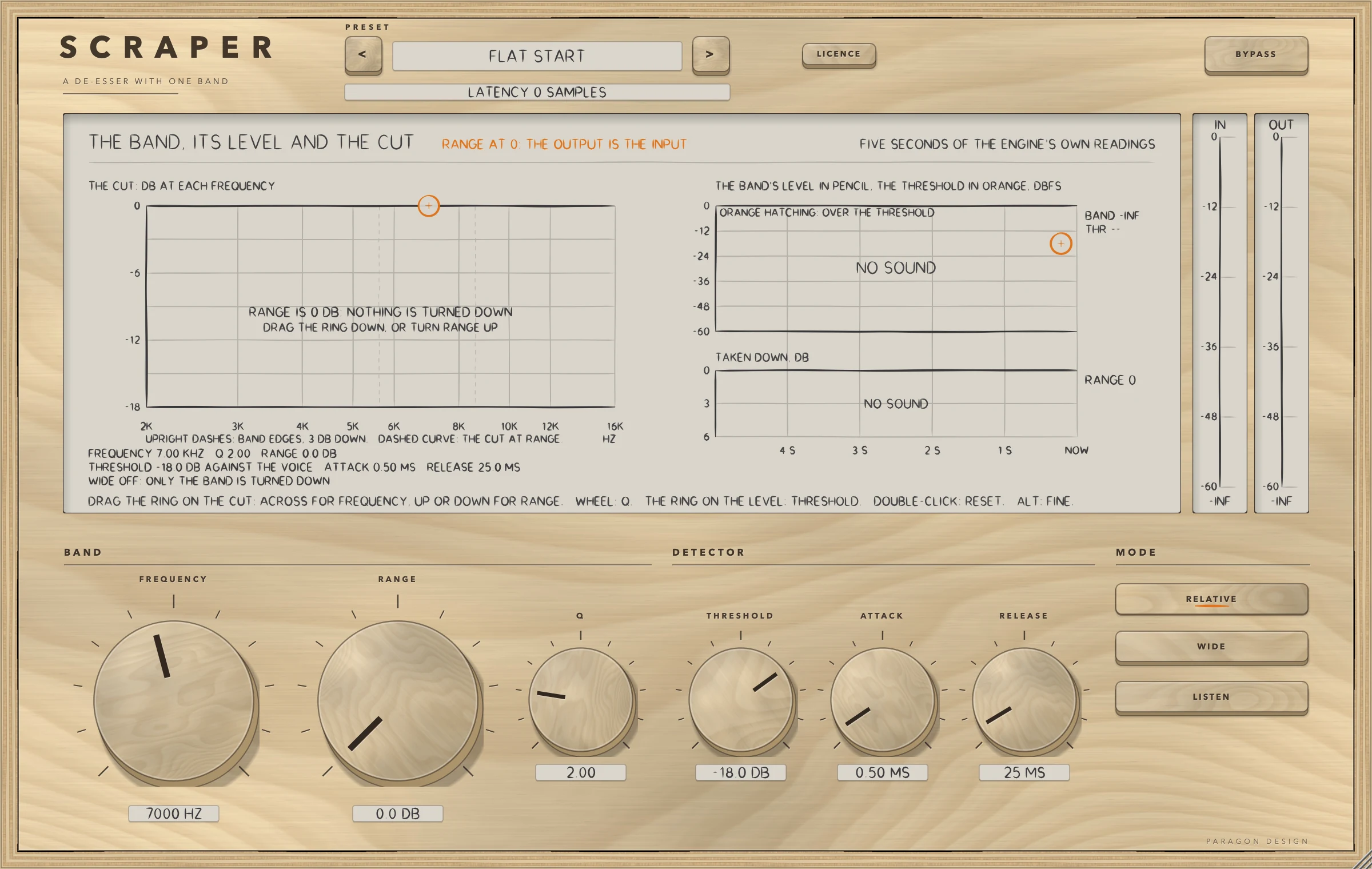This screenshot has width=1372, height=869.
Task: Click the PARAGON DESIGN credit
Action: [1257, 841]
